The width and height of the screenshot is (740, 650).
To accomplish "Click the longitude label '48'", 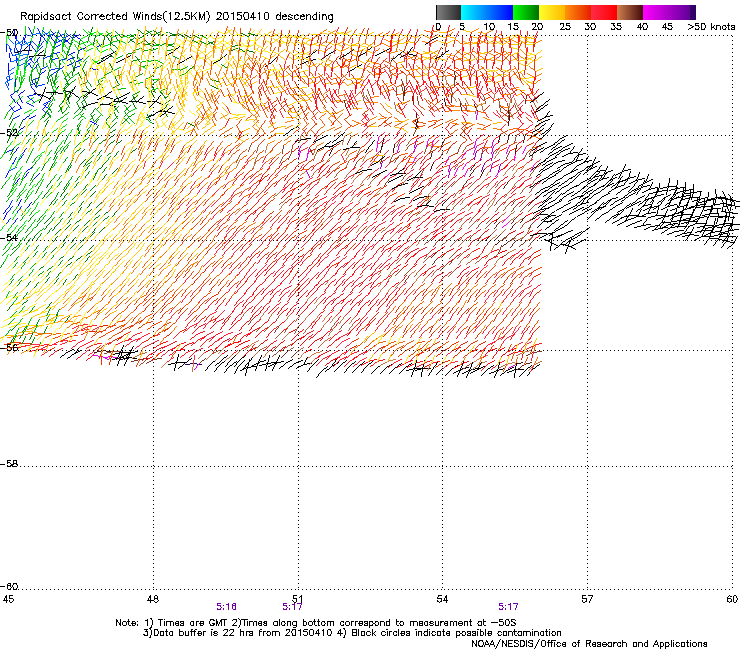I will pos(153,599).
